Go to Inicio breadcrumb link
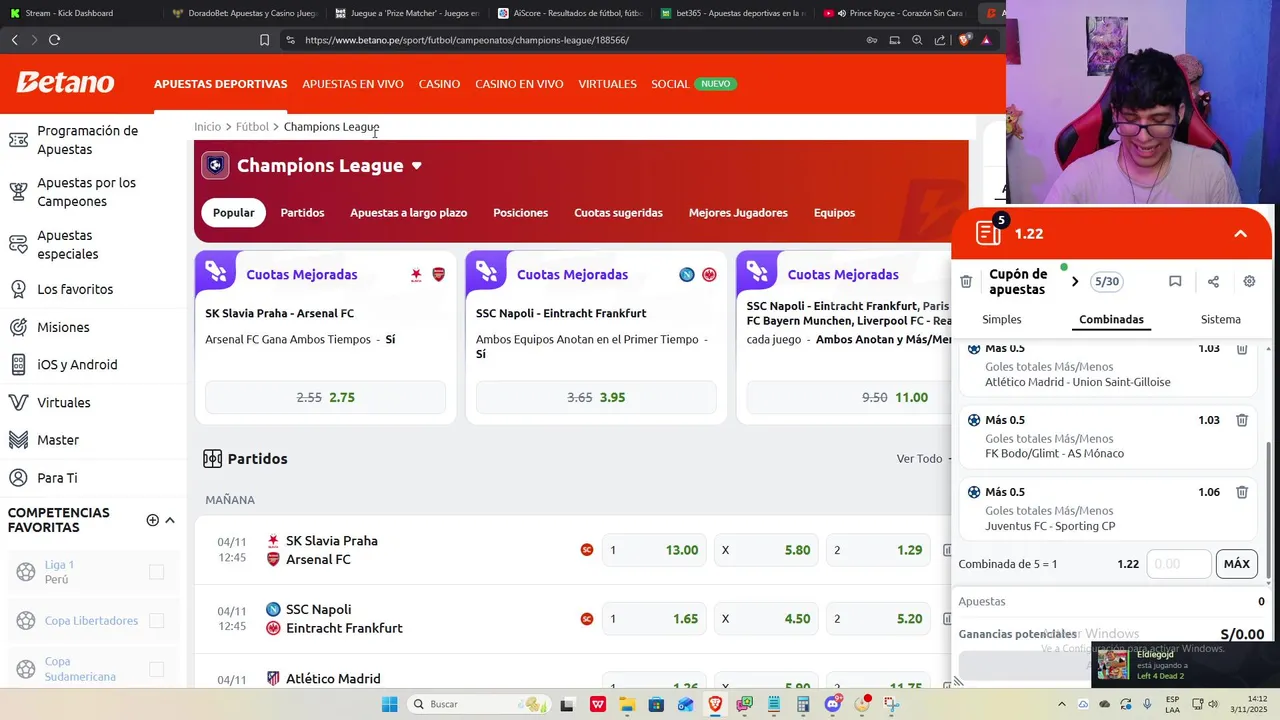This screenshot has height=720, width=1280. coord(207,127)
